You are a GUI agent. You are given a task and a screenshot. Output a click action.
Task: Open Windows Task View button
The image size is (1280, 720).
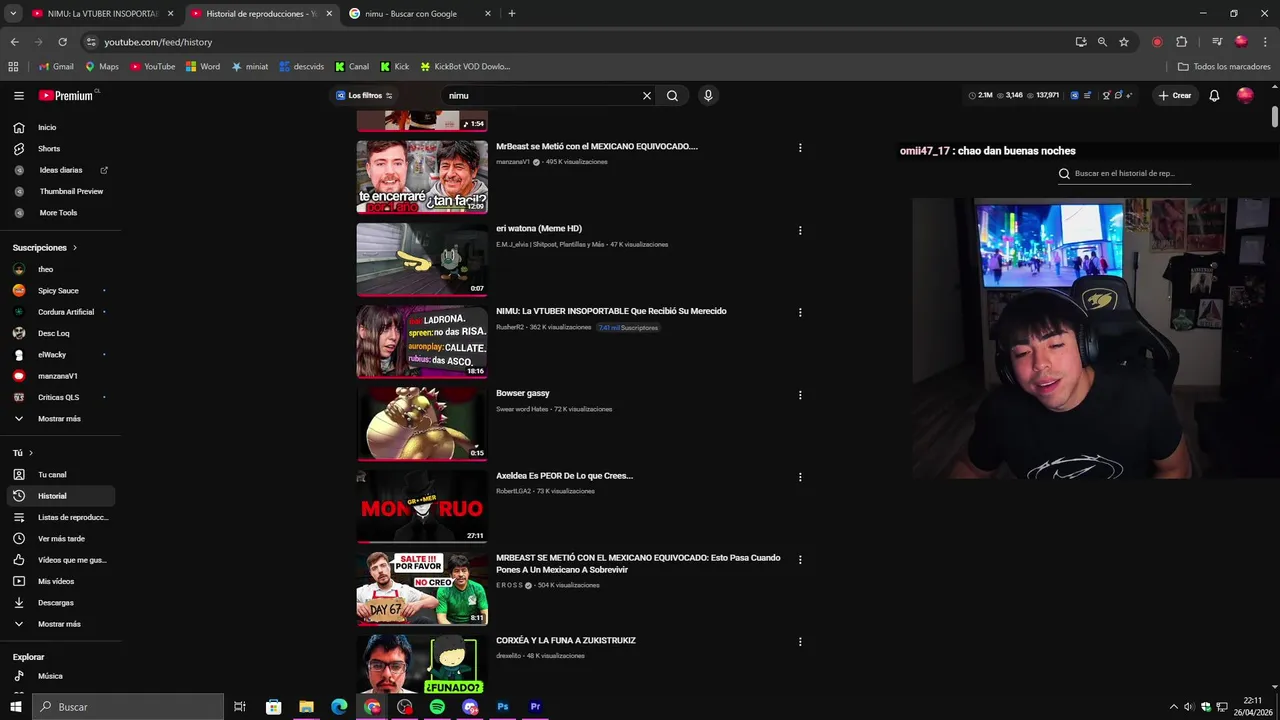pos(240,707)
